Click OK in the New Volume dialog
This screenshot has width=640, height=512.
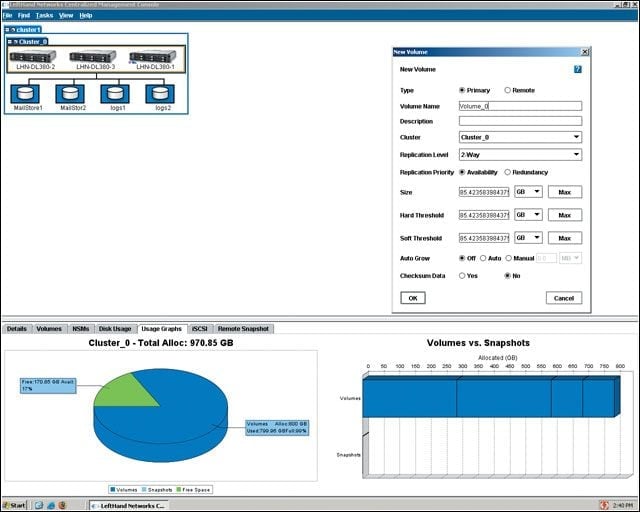point(413,298)
